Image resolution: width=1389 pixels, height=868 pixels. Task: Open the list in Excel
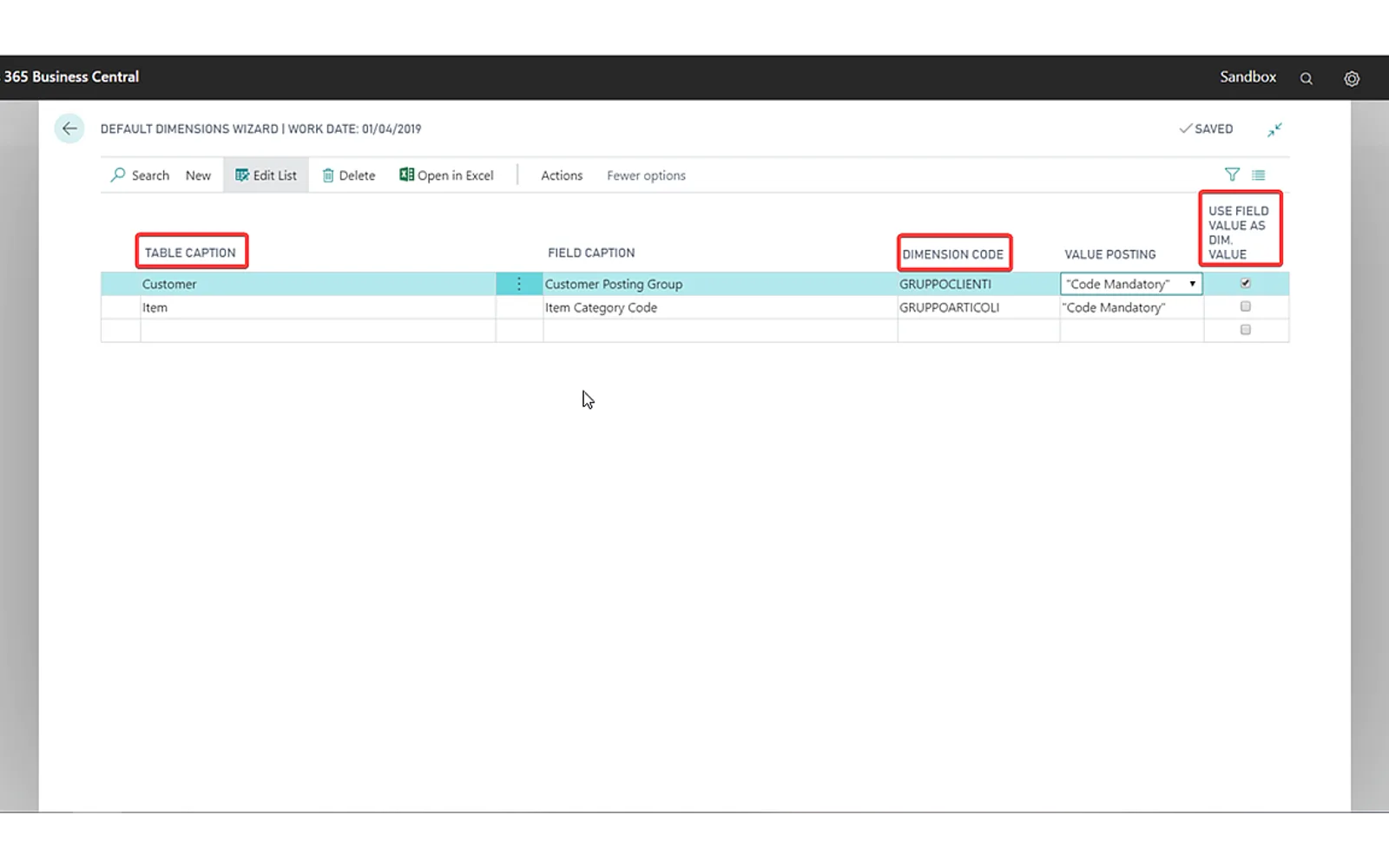(x=446, y=175)
